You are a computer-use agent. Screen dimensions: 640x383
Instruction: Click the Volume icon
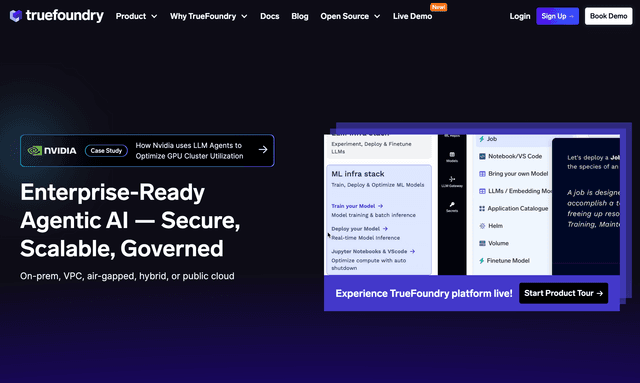482,243
